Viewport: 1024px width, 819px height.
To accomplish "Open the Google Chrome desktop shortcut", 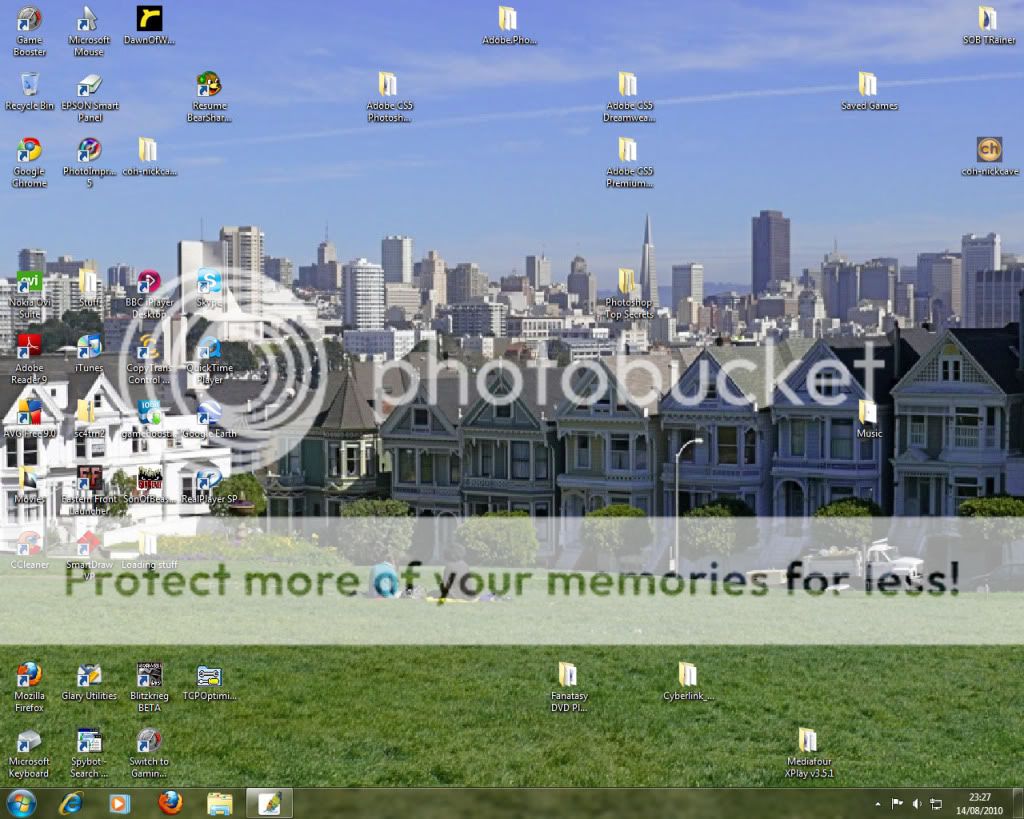I will click(29, 151).
